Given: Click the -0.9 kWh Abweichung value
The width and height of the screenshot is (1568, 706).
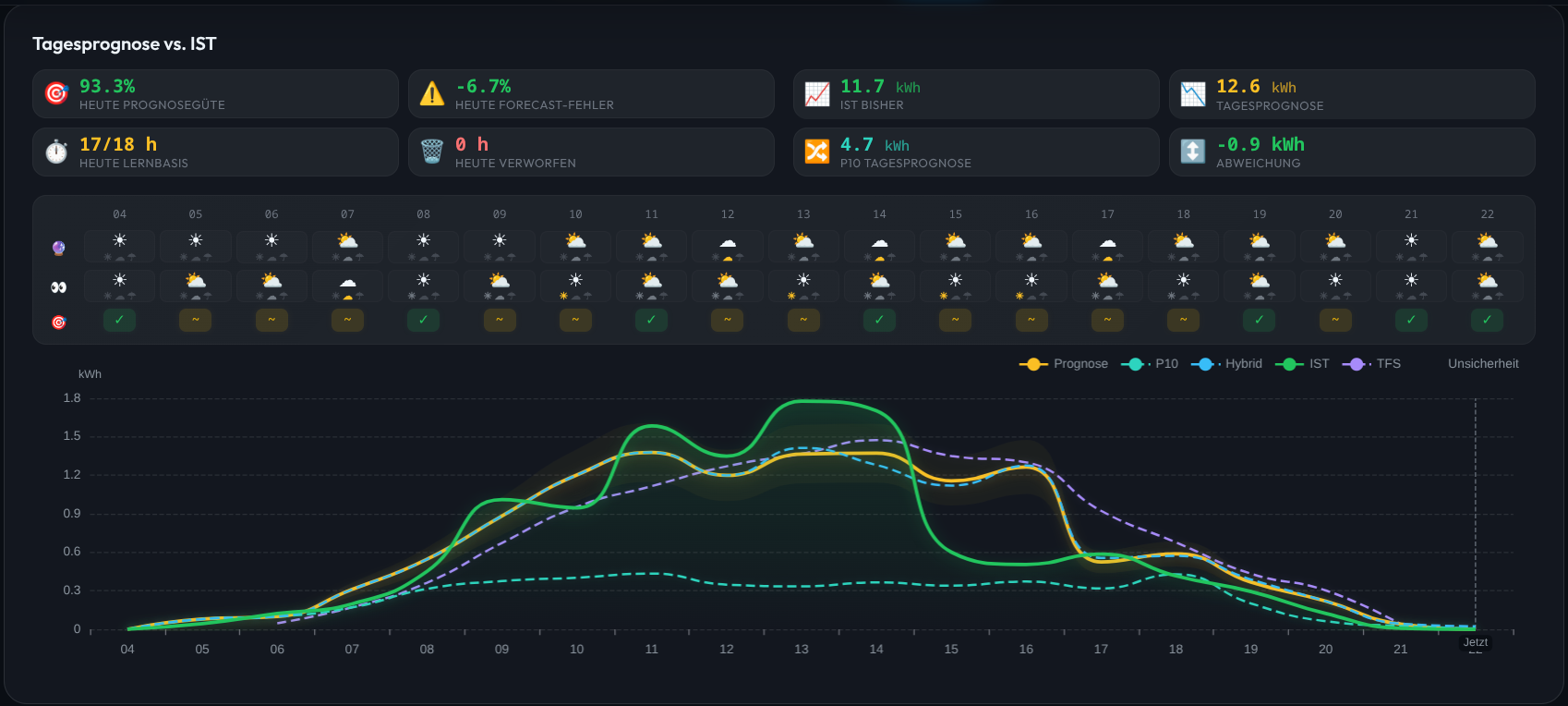Looking at the screenshot, I should [1260, 144].
